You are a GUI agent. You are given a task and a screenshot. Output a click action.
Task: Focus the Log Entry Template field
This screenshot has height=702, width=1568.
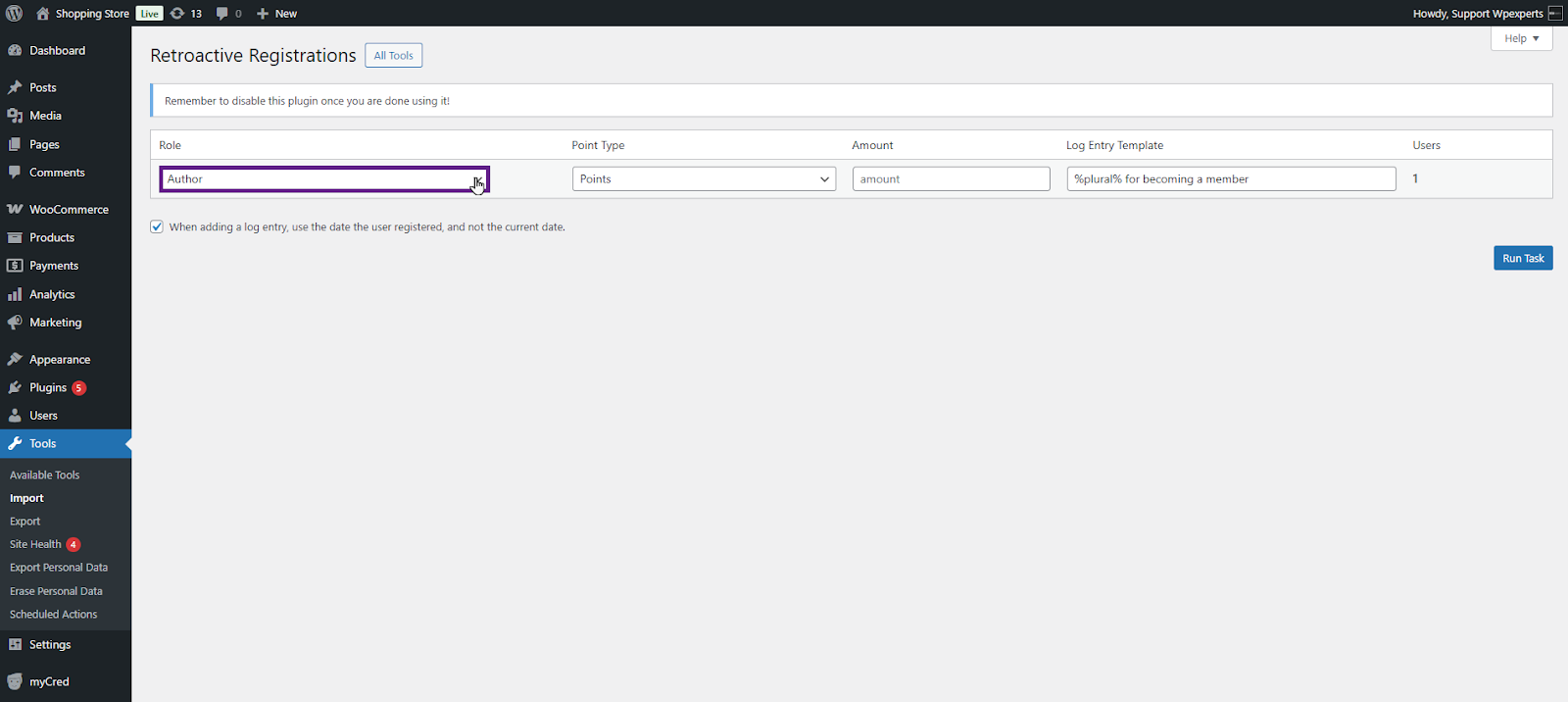(1231, 179)
